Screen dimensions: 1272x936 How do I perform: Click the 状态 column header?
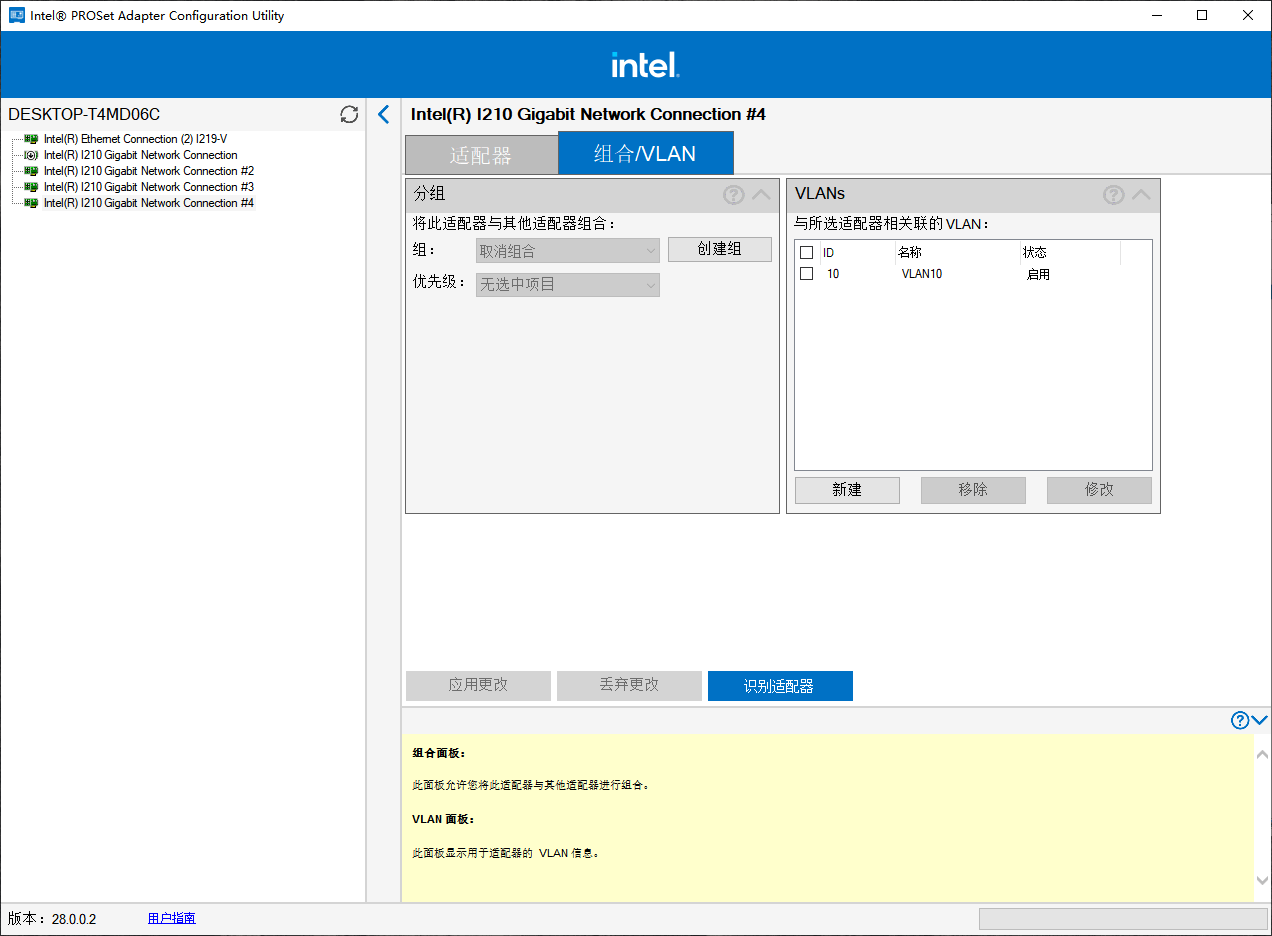point(1035,253)
